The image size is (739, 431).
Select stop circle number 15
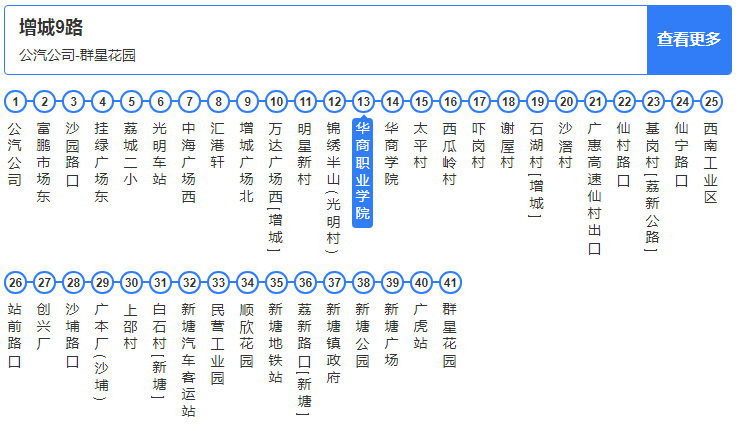421,101
